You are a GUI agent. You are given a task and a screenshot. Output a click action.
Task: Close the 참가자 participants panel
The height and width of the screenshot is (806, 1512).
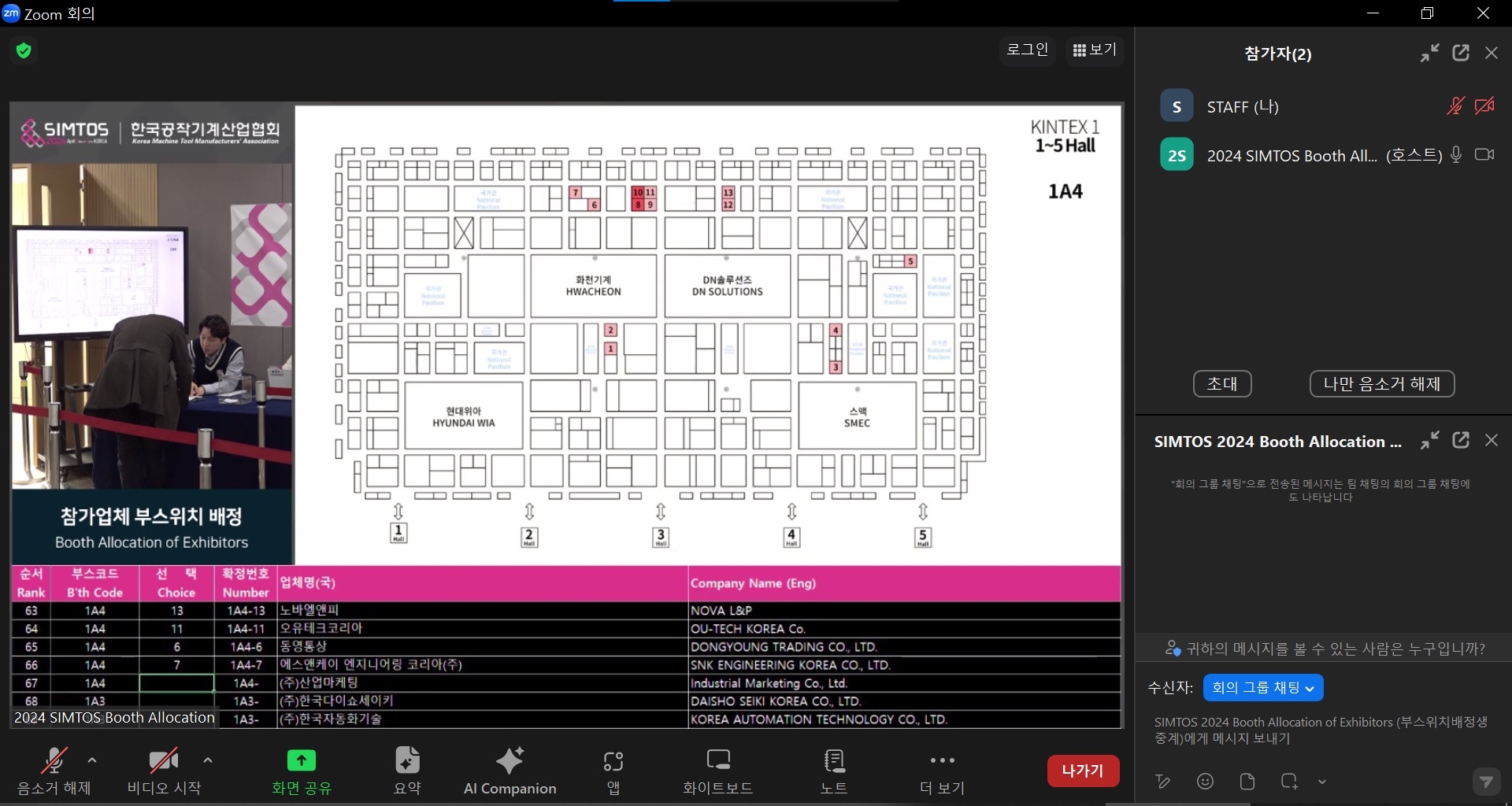click(1492, 53)
